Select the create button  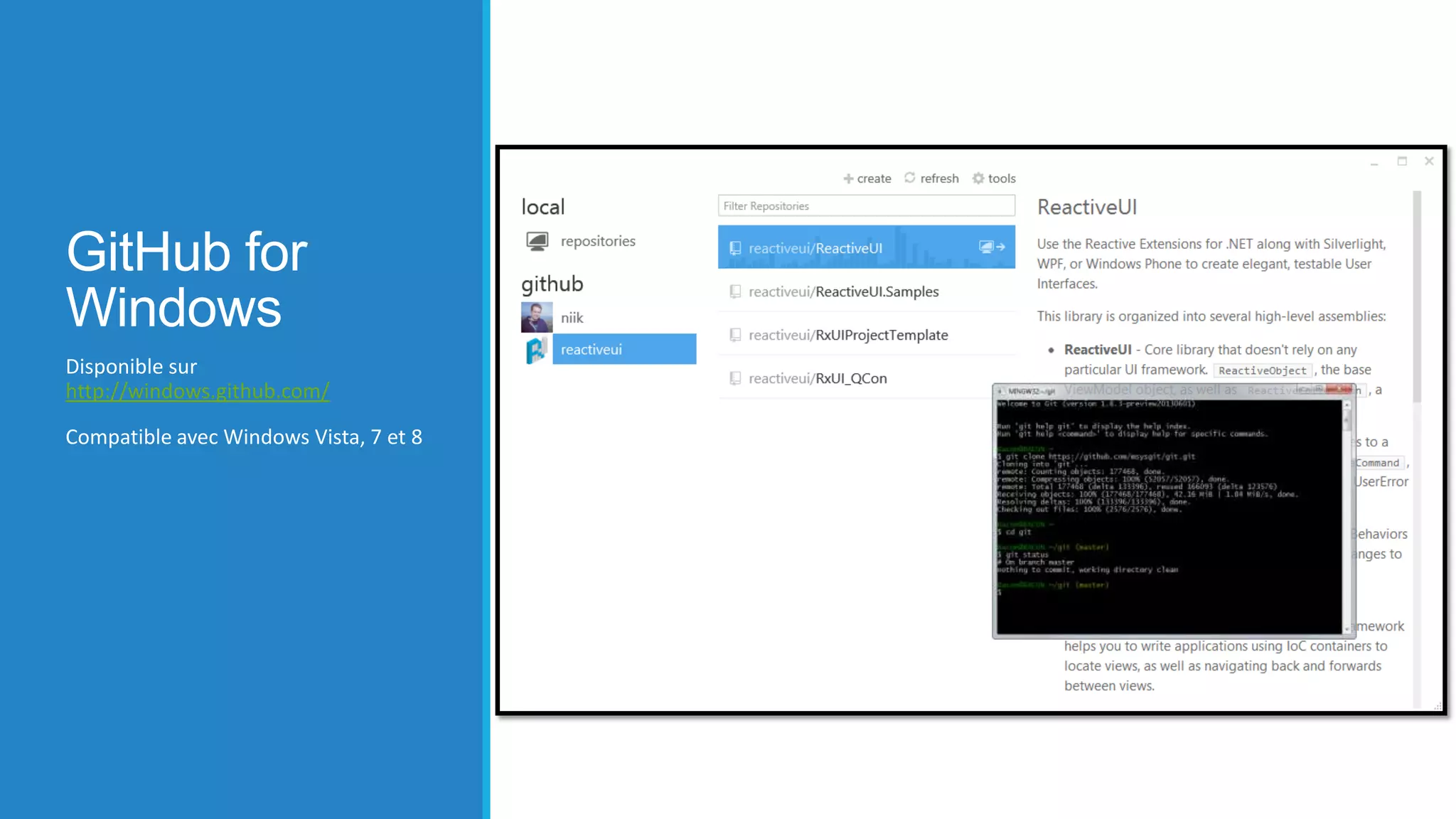867,178
